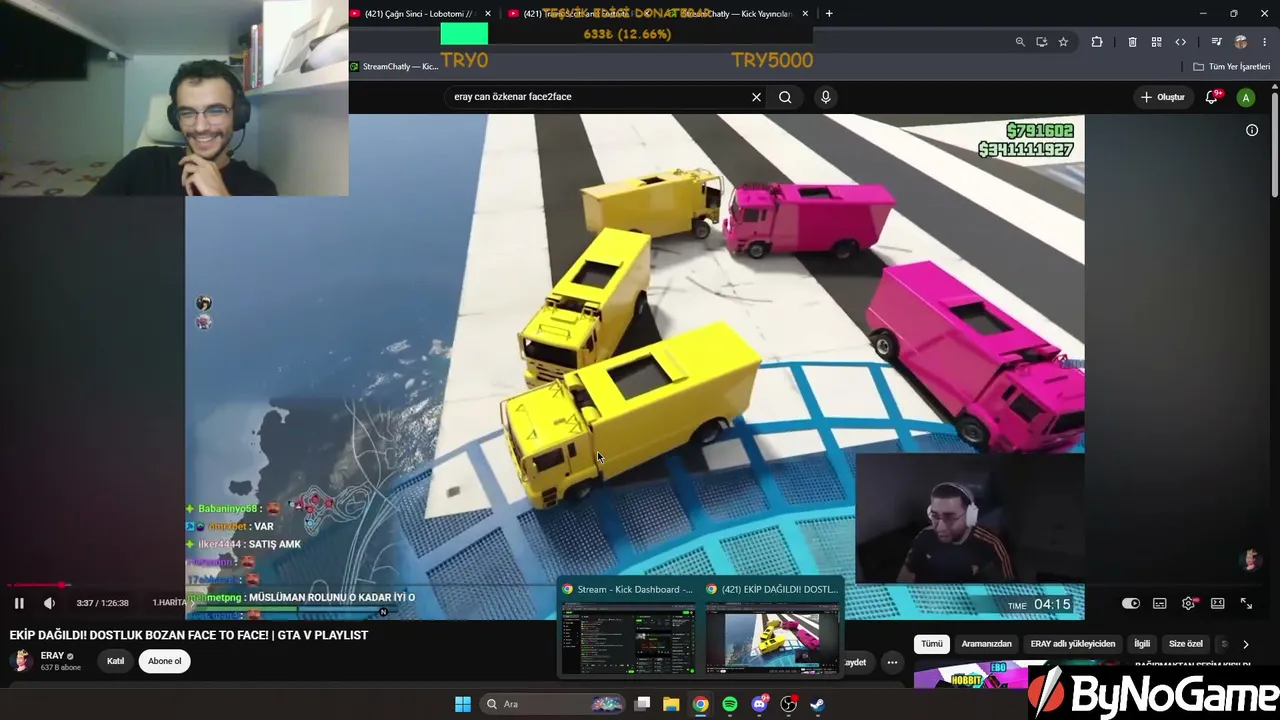Viewport: 1280px width, 720px height.
Task: Select the 'Stream - Kick Dashboard' window preview
Action: coord(628,629)
